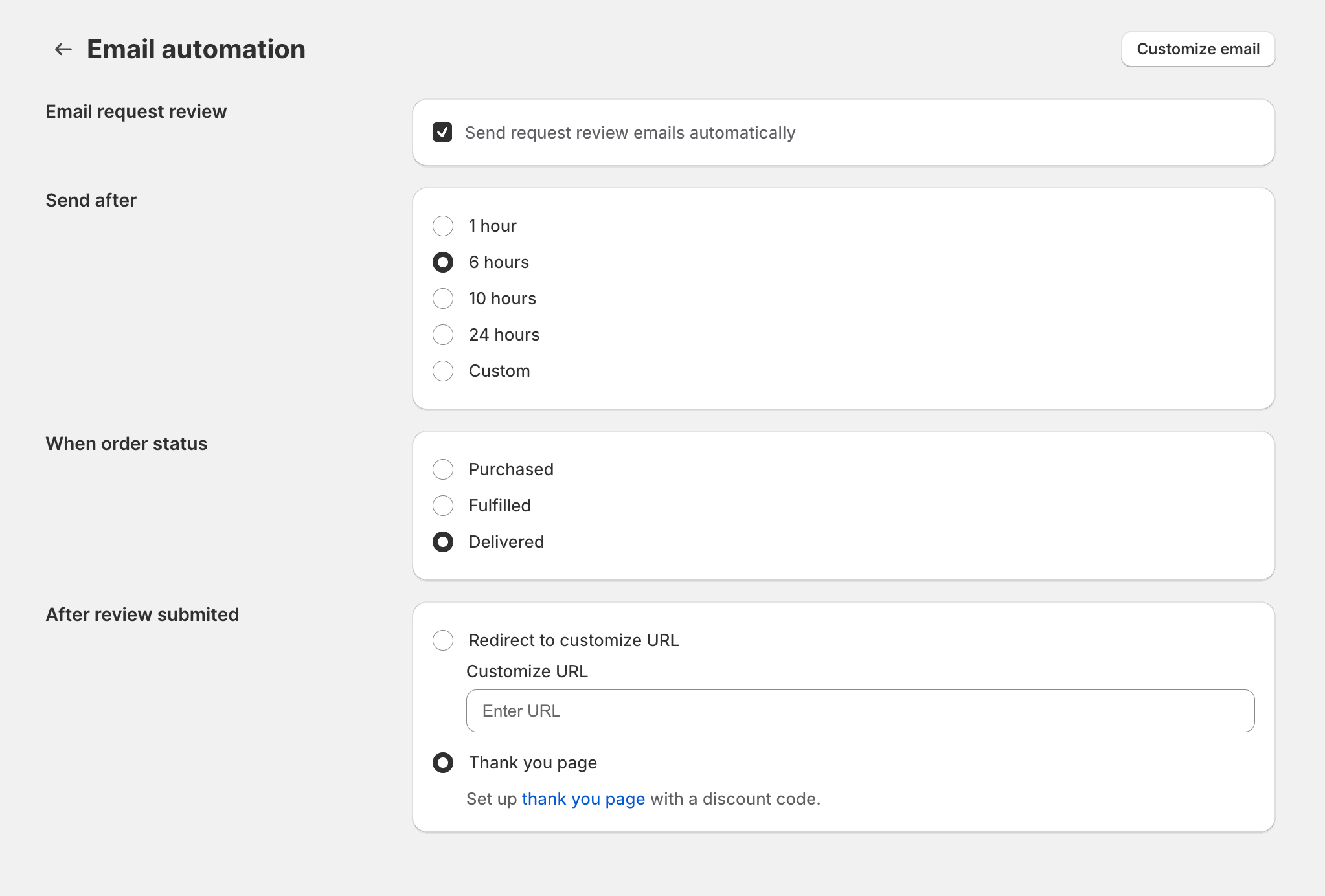
Task: Click the Customize URL field label
Action: (527, 671)
